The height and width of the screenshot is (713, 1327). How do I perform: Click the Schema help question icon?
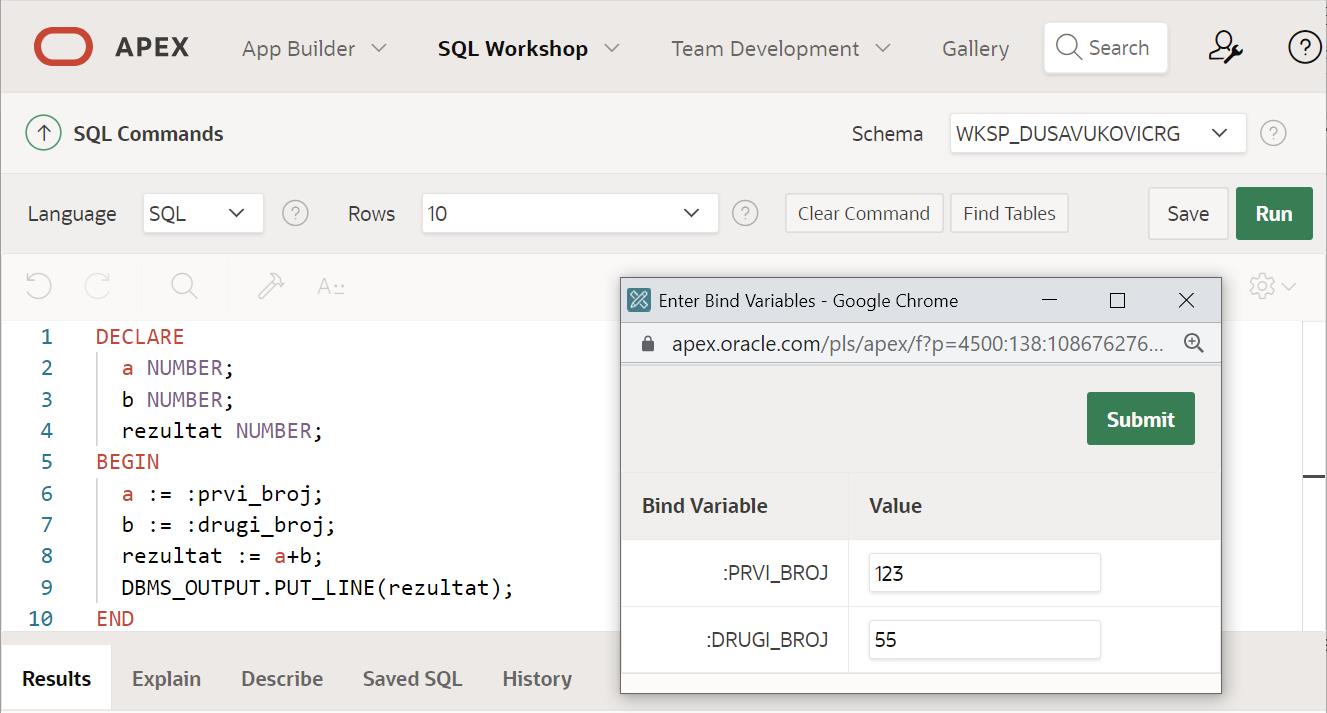(1273, 133)
